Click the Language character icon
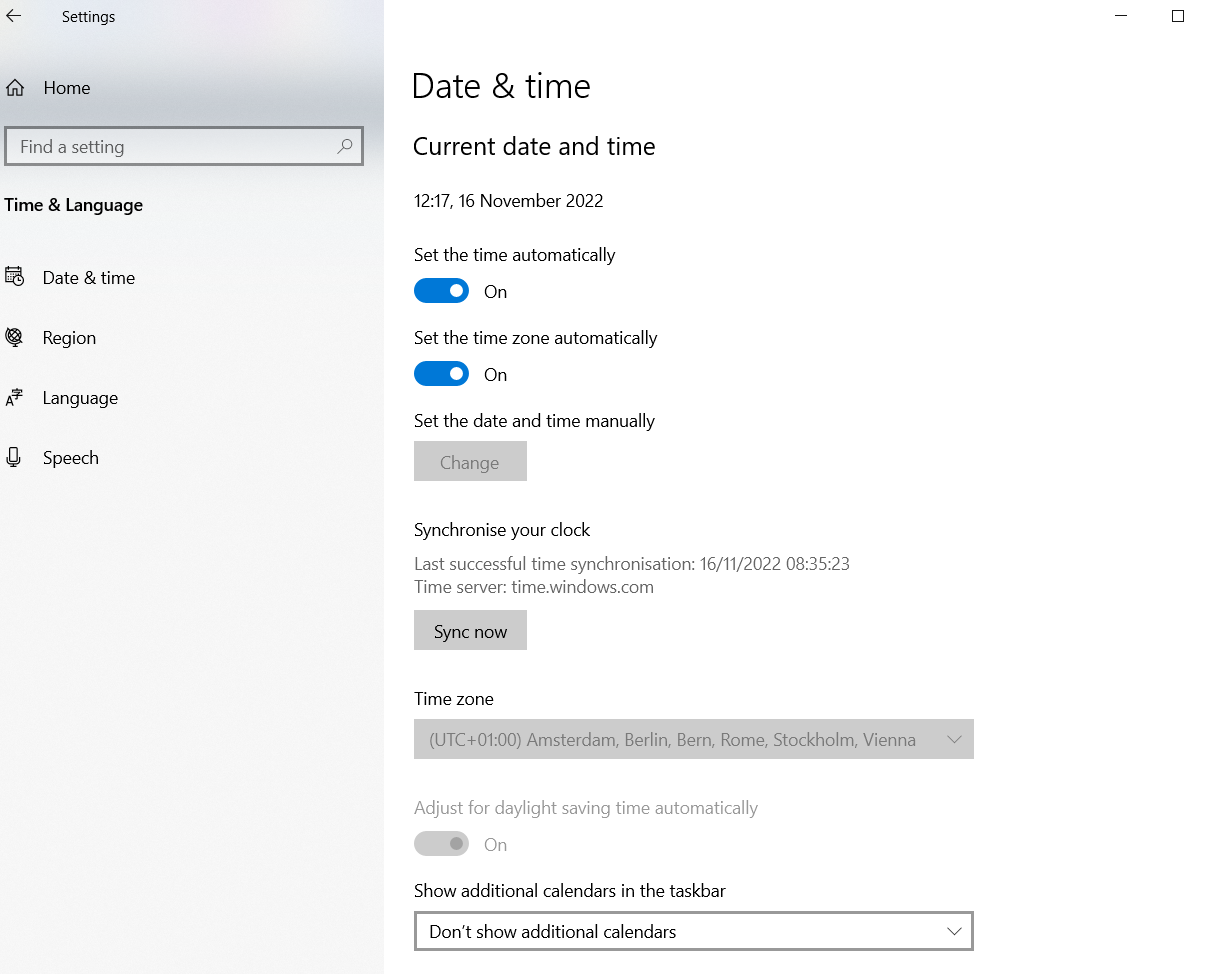Viewport: 1223px width, 974px height. (x=14, y=397)
